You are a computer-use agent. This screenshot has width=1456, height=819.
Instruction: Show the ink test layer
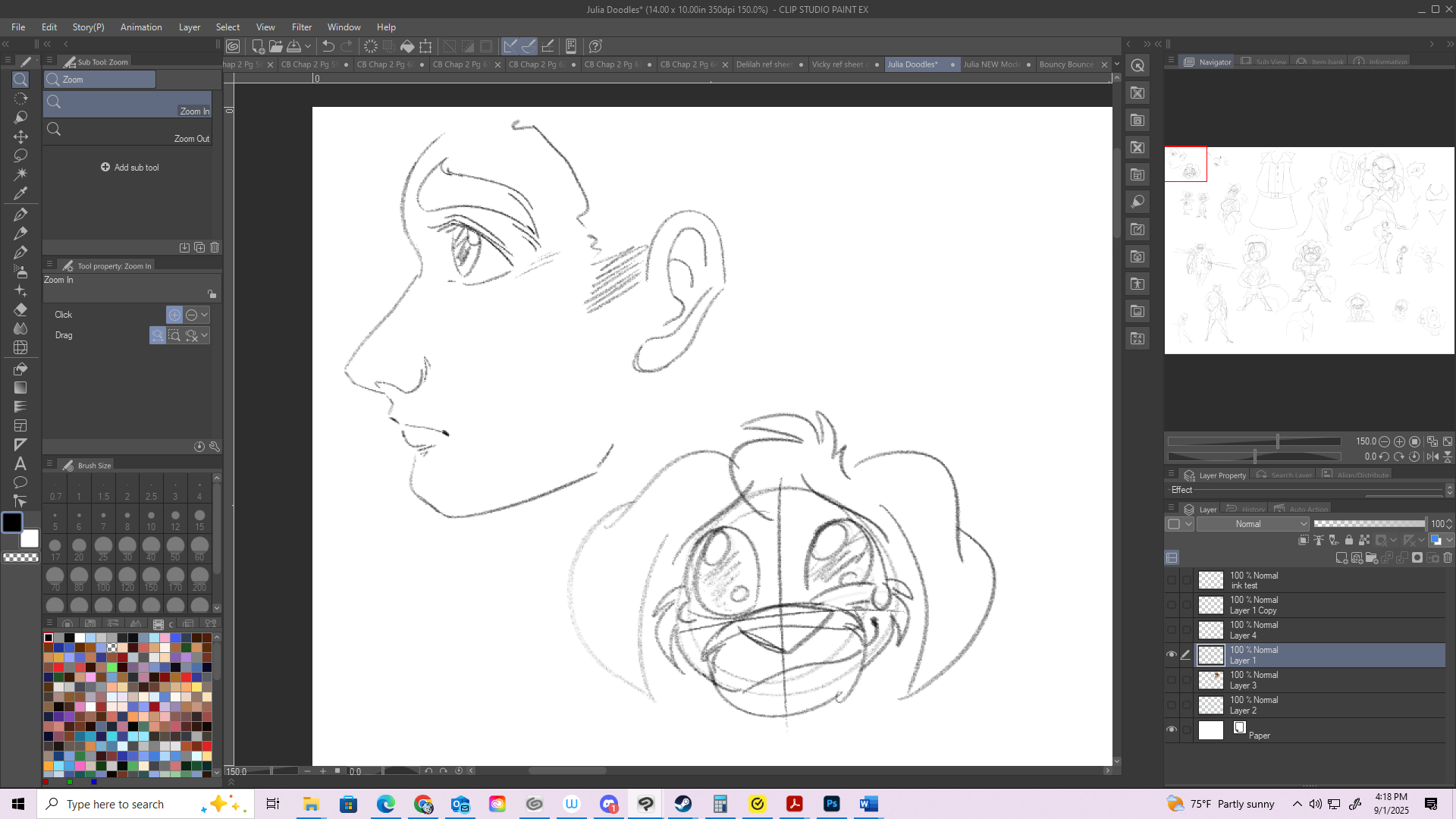tap(1172, 580)
